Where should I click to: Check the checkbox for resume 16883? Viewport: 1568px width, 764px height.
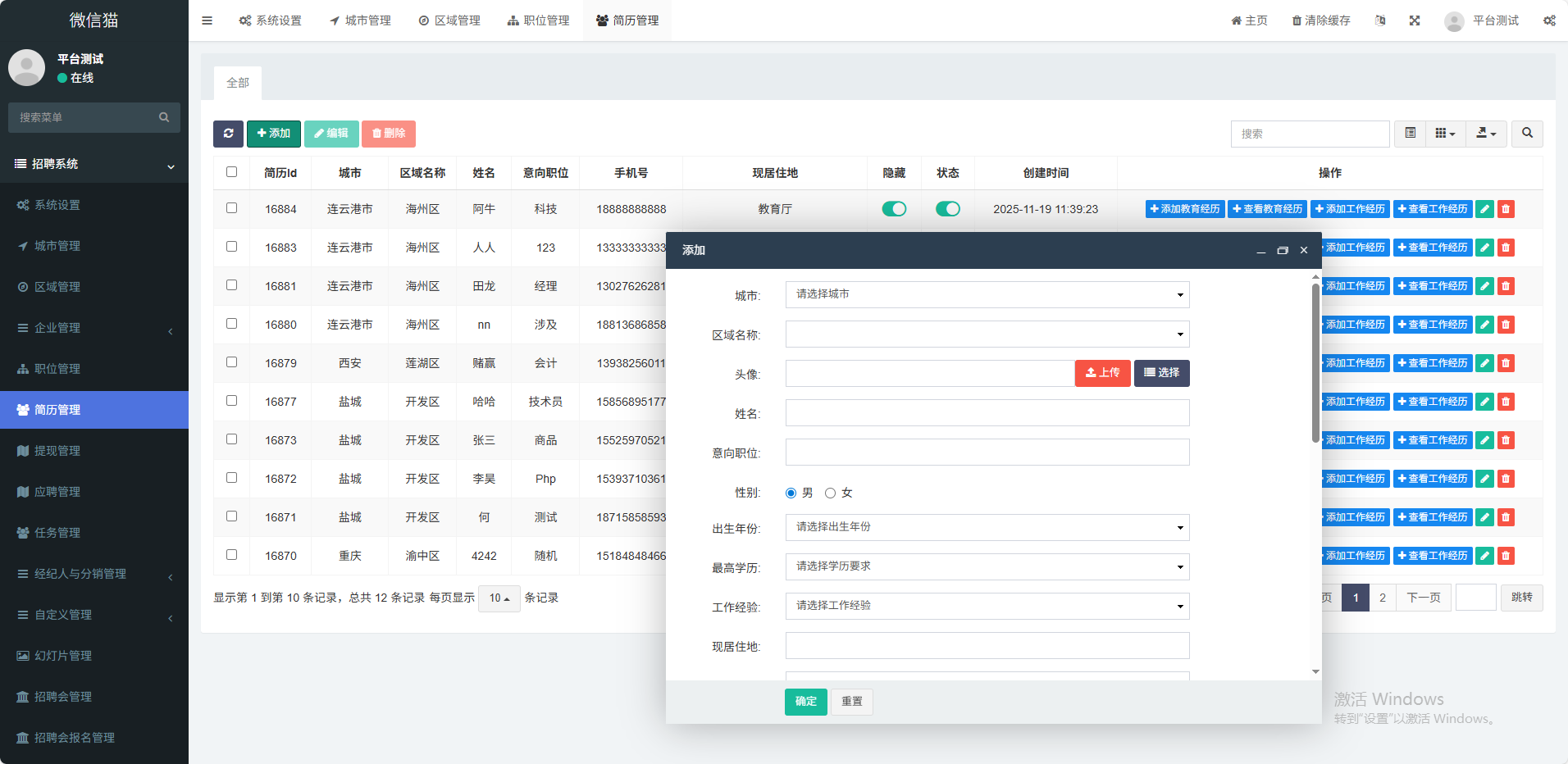(x=231, y=247)
